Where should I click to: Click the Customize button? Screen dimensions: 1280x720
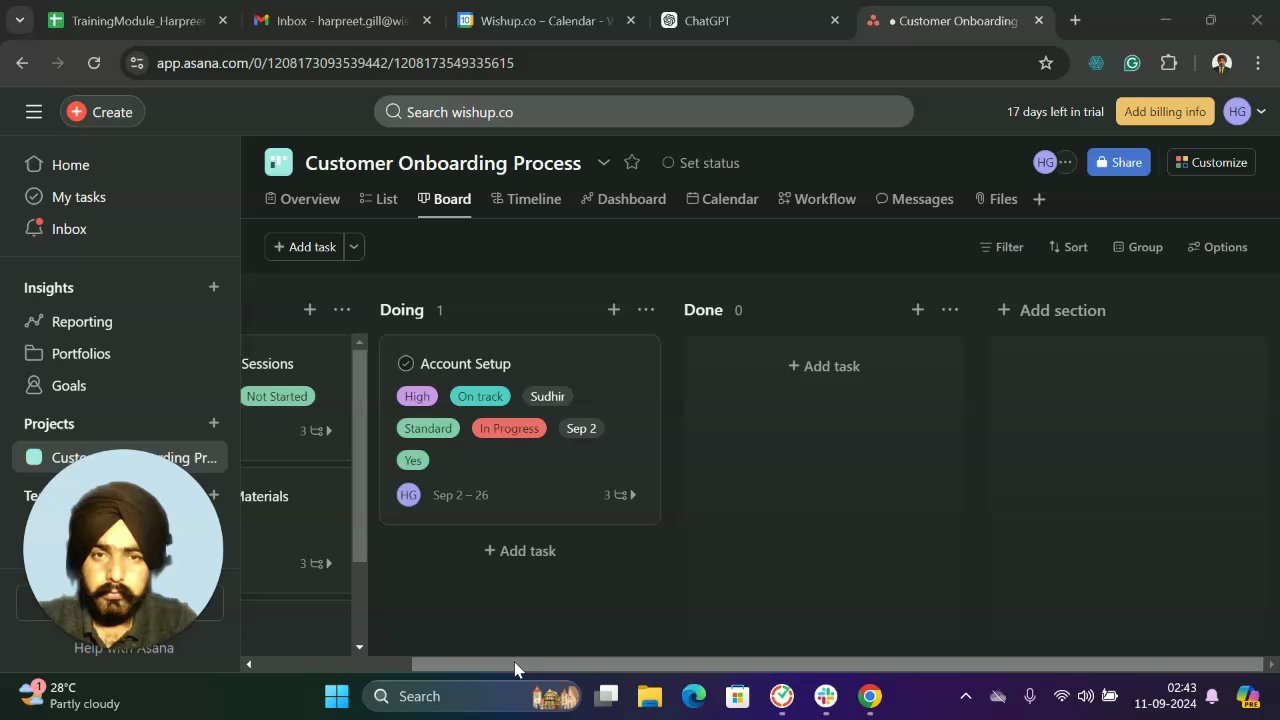(1211, 162)
